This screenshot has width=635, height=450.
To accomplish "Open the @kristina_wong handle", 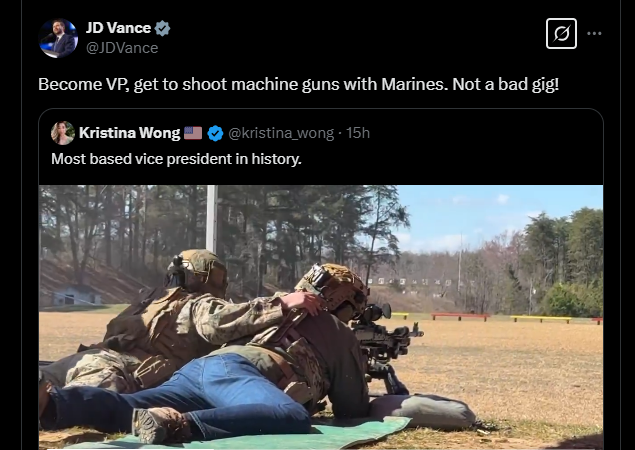I will 281,133.
